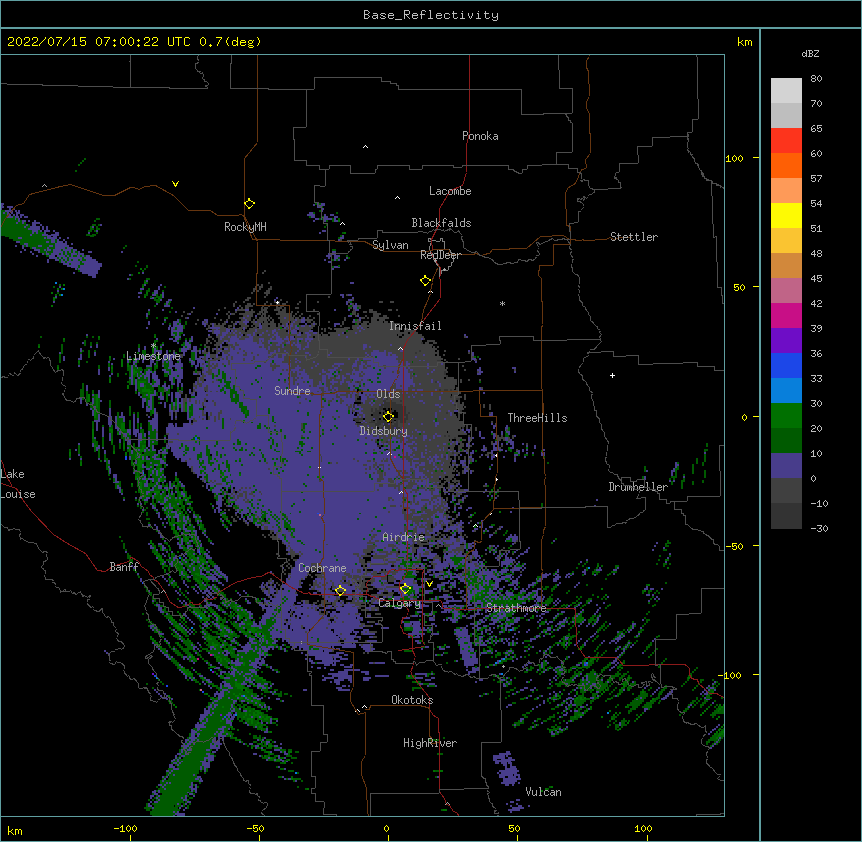Select the Innisfail label
862x842 pixels.
[x=415, y=326]
